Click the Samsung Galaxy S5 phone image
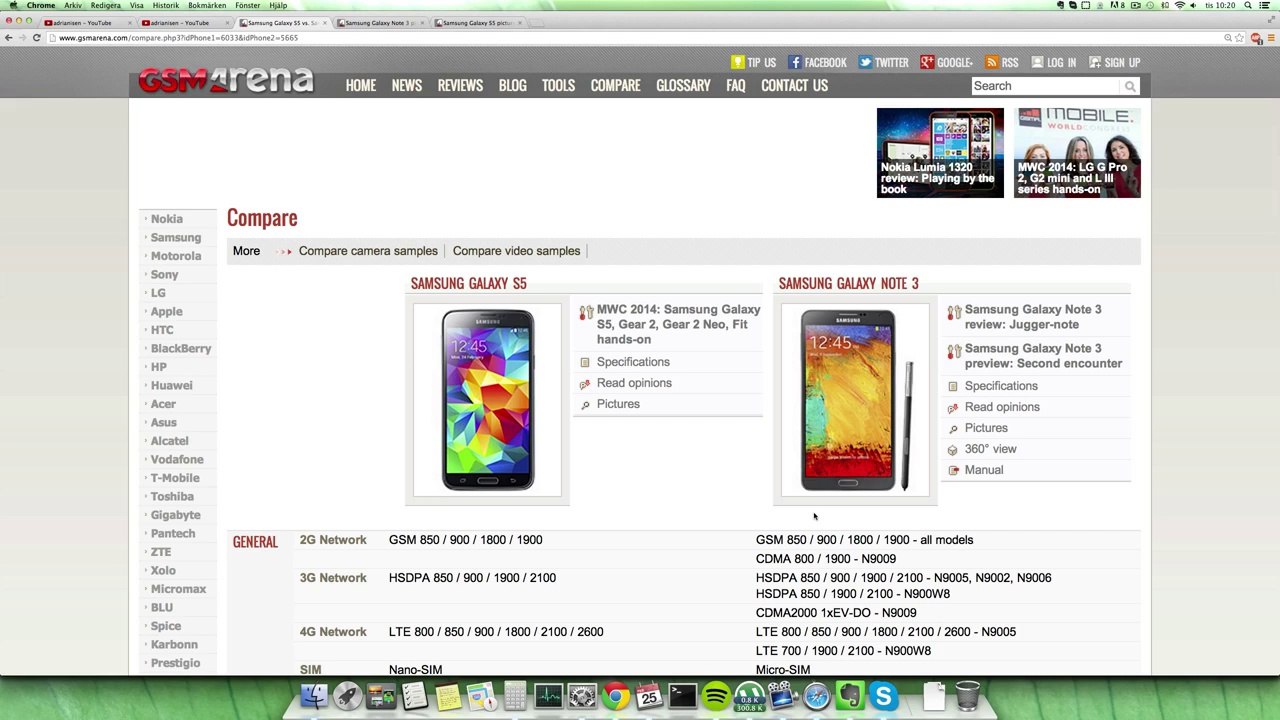Screen dimensions: 1280x720 pyautogui.click(x=488, y=400)
